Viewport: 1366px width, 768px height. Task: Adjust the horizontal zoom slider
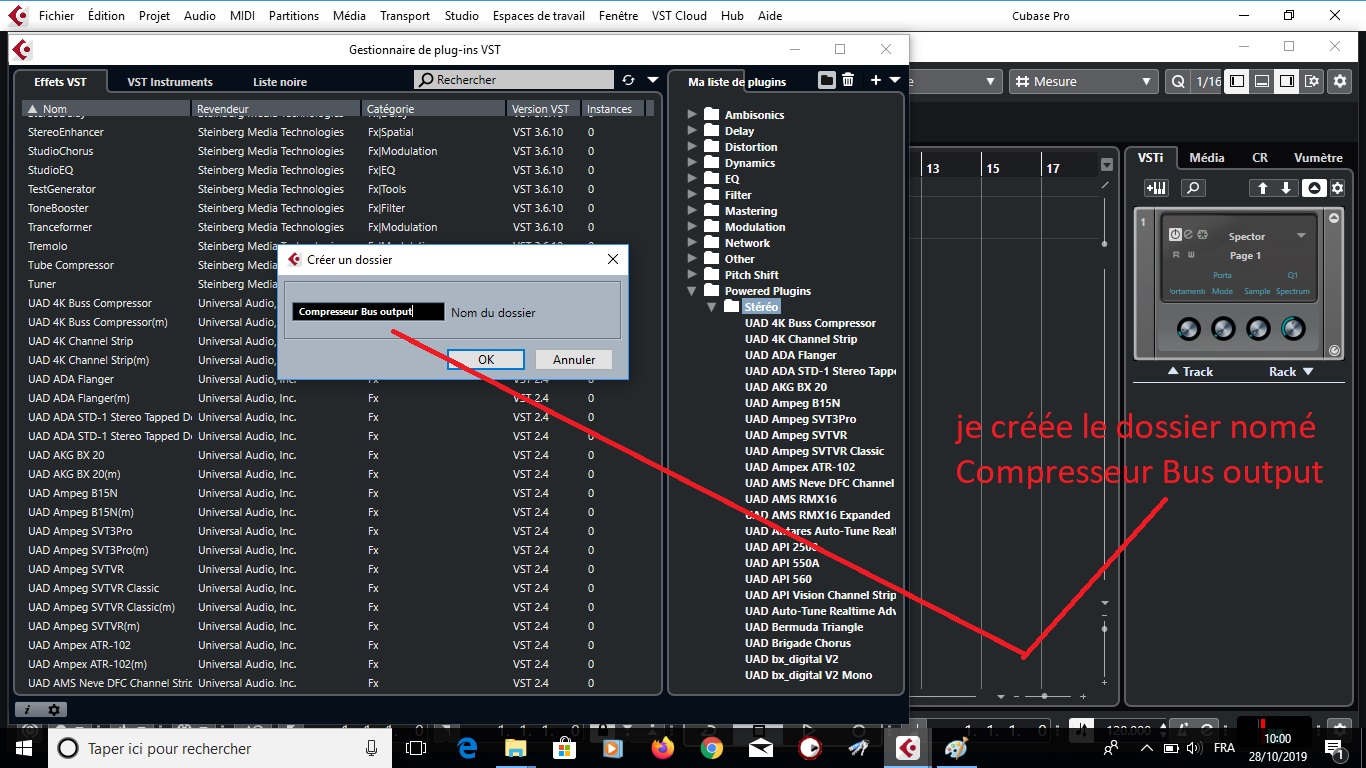pos(1043,695)
